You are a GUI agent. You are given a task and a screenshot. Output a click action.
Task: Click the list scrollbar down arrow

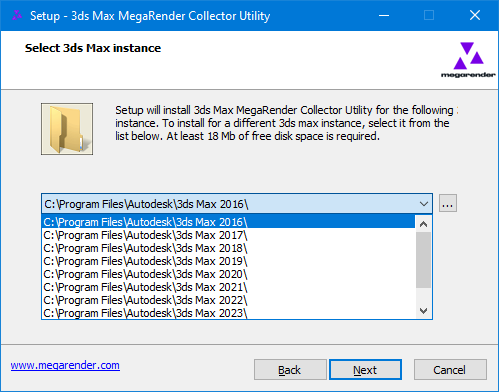point(423,311)
